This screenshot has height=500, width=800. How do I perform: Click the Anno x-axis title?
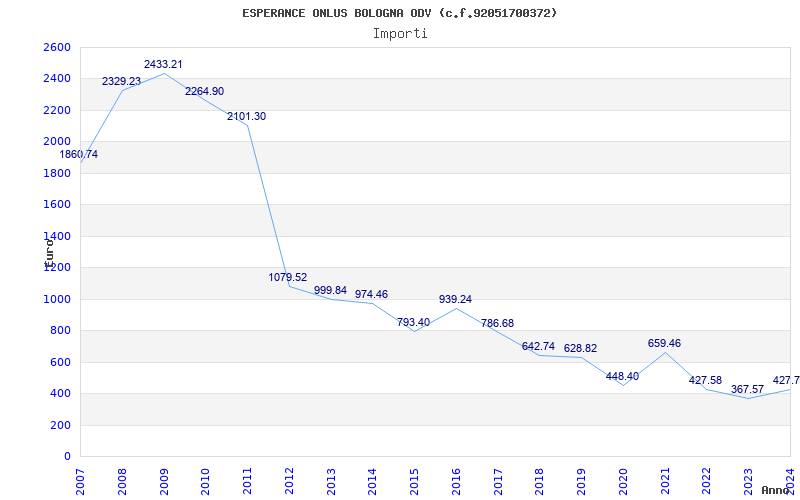[775, 490]
